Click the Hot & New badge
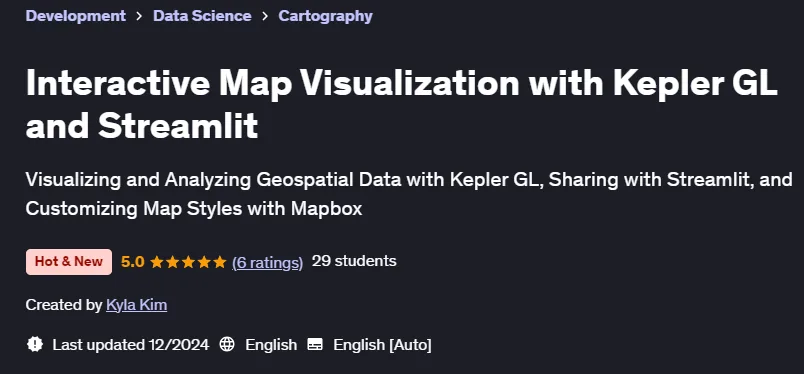Viewport: 804px width, 374px height. [x=69, y=262]
